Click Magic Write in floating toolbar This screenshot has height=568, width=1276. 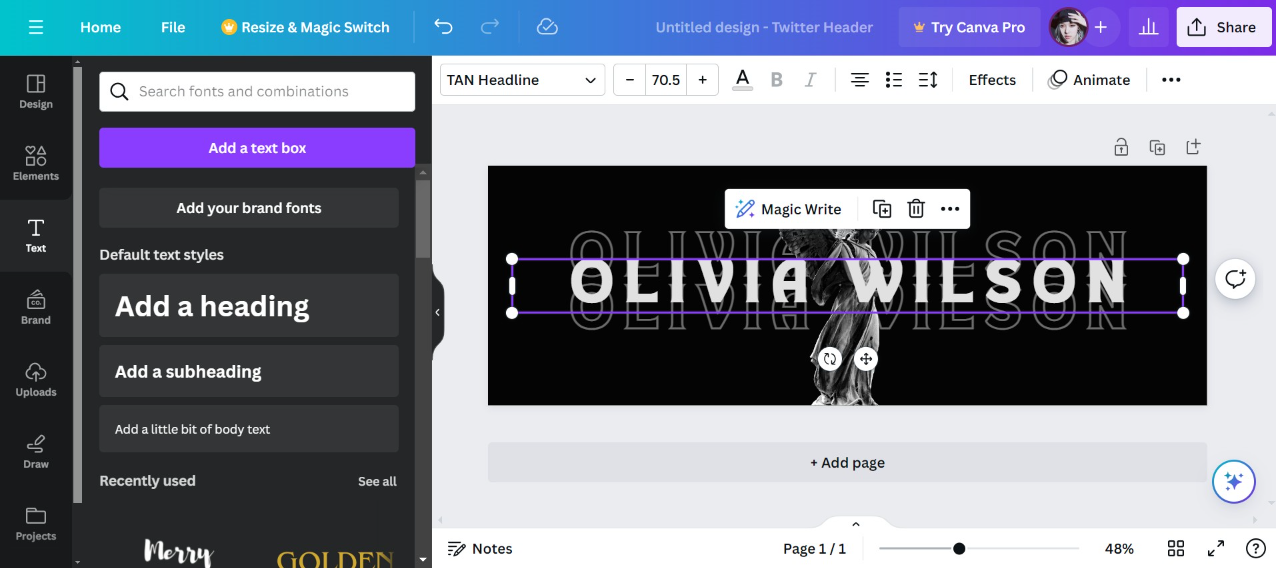click(789, 209)
